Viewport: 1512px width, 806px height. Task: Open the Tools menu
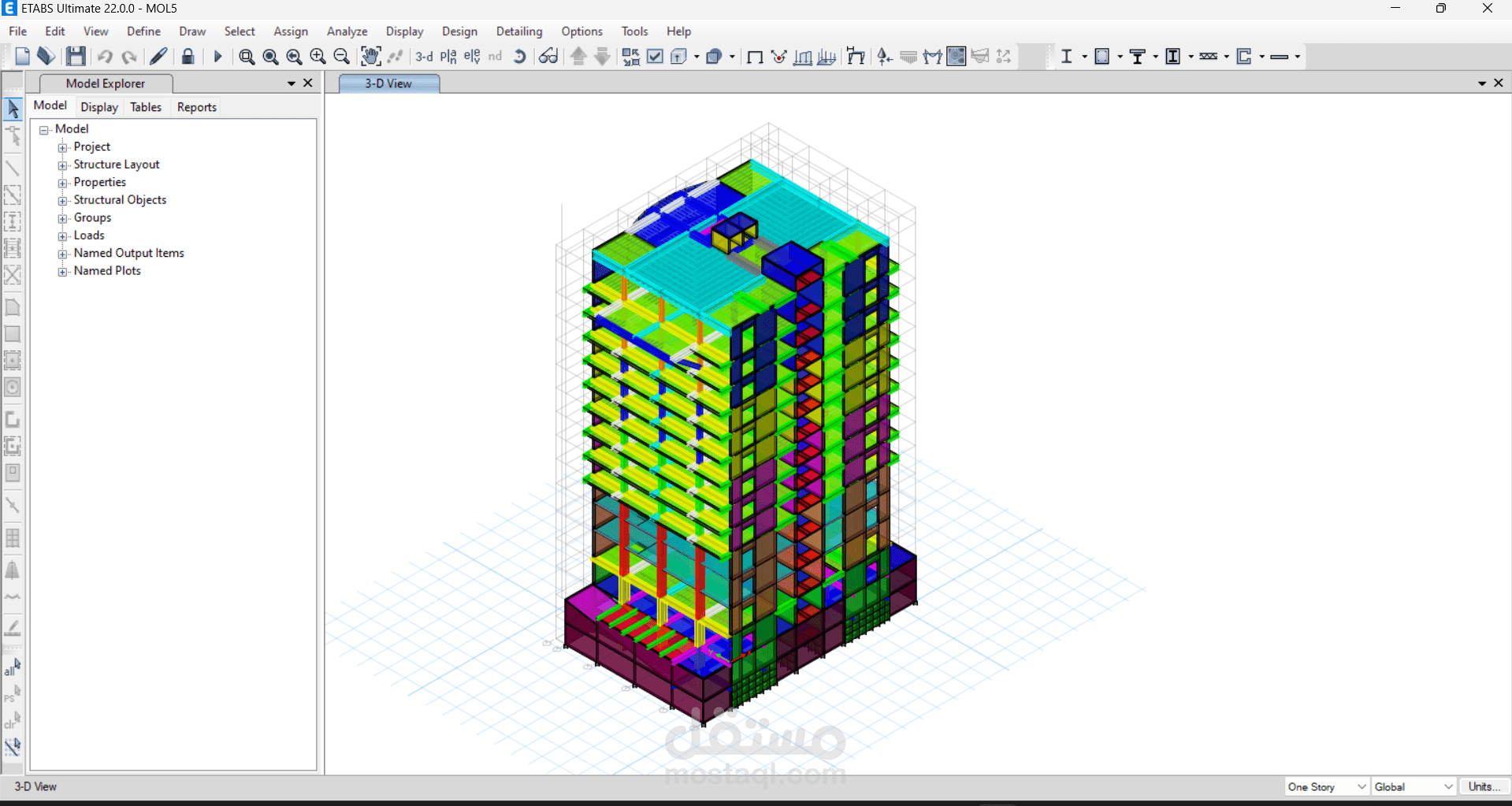pos(634,32)
